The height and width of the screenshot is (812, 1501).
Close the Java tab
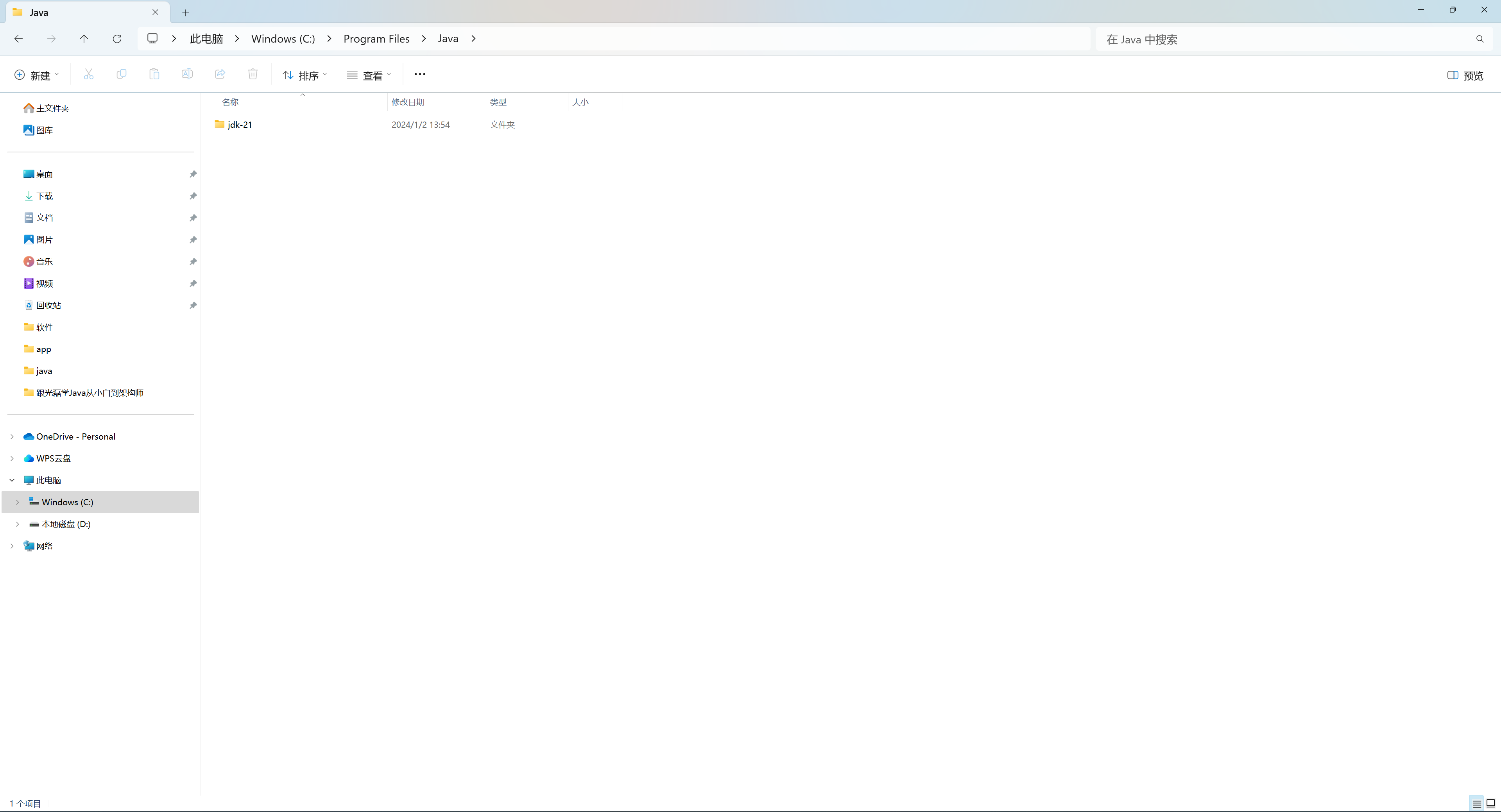(156, 12)
